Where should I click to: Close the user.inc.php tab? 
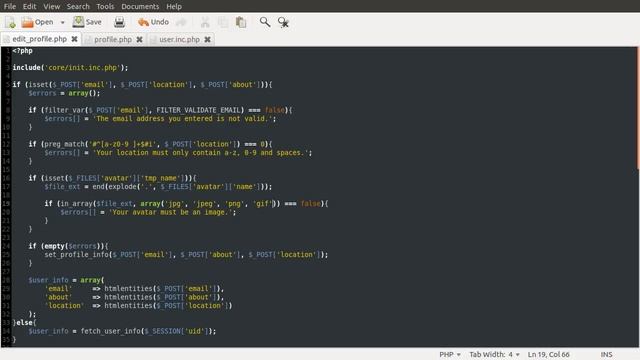207,40
